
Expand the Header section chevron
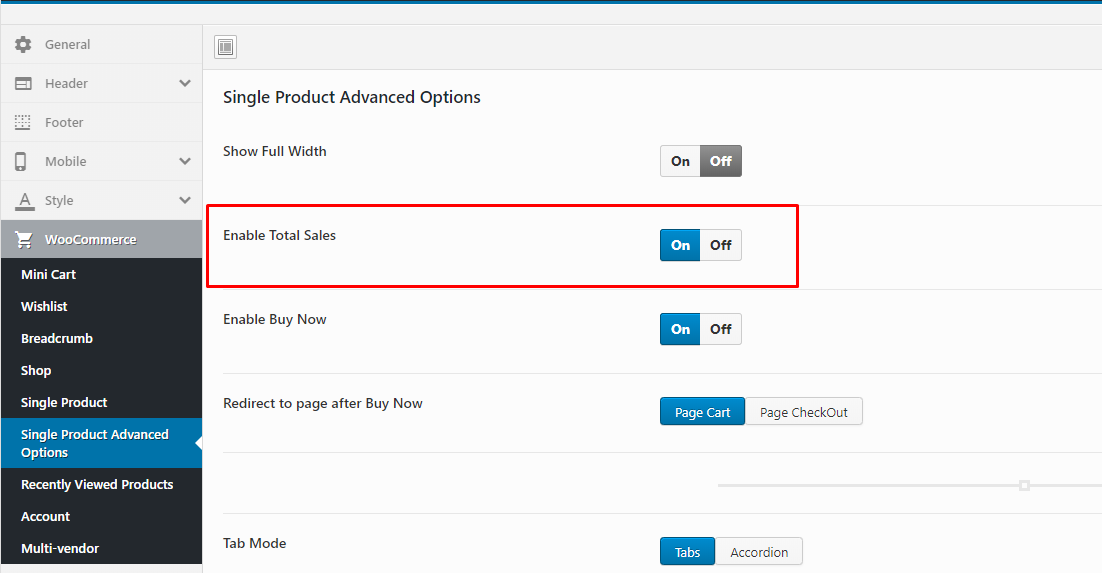tap(185, 83)
